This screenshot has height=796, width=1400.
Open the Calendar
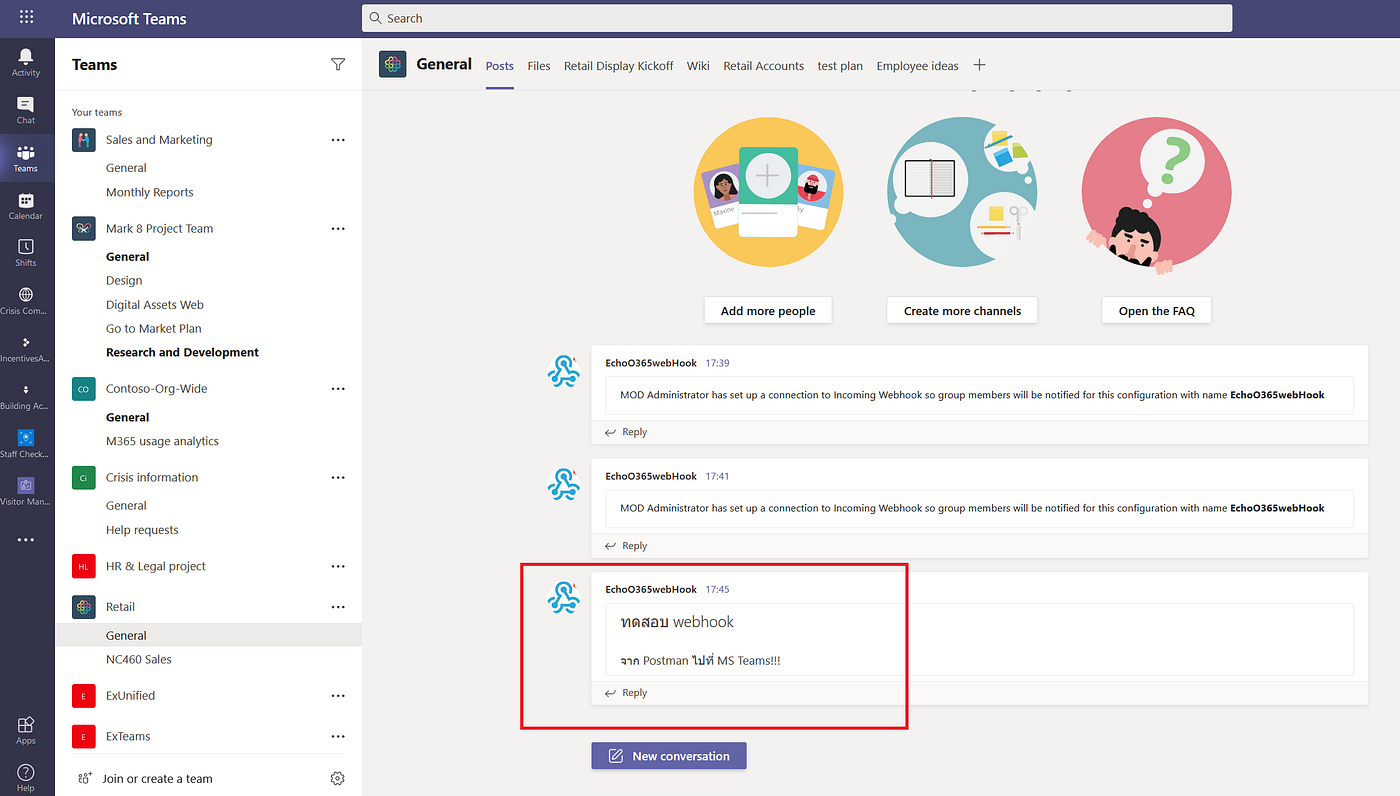(x=25, y=205)
